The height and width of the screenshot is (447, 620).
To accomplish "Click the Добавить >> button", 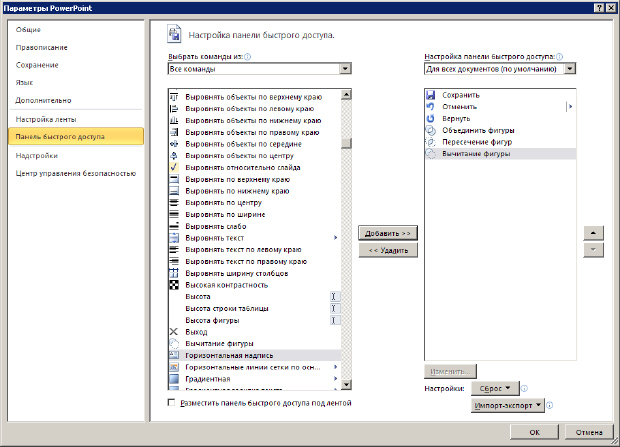I will point(388,233).
